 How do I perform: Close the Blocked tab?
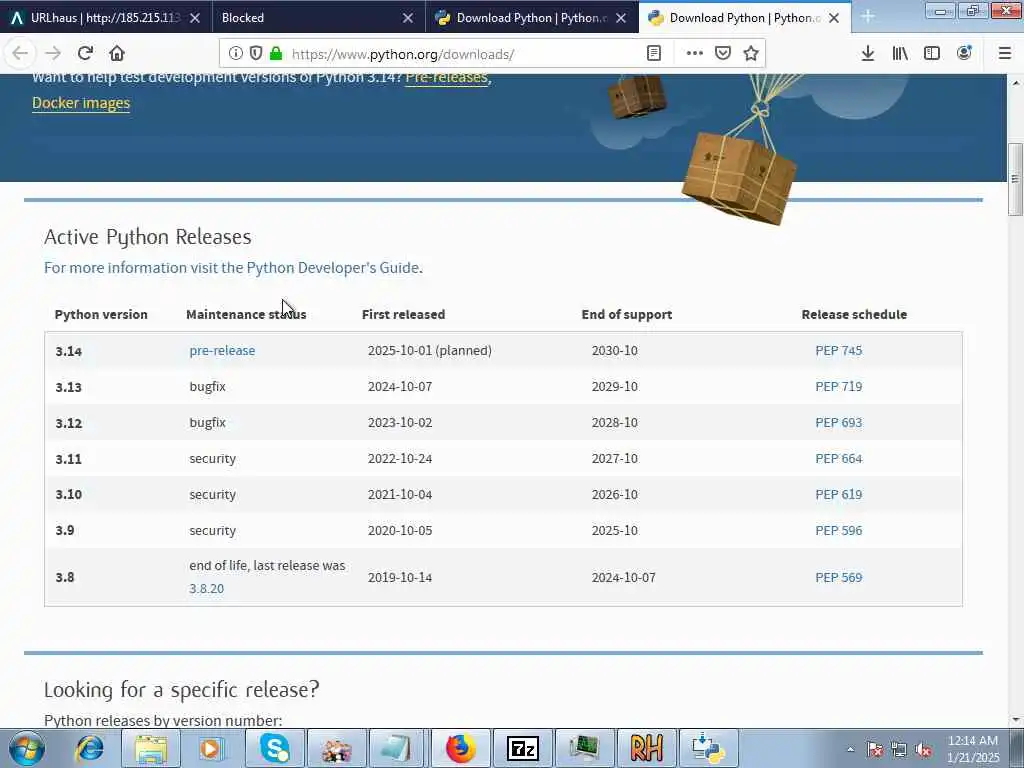408,18
